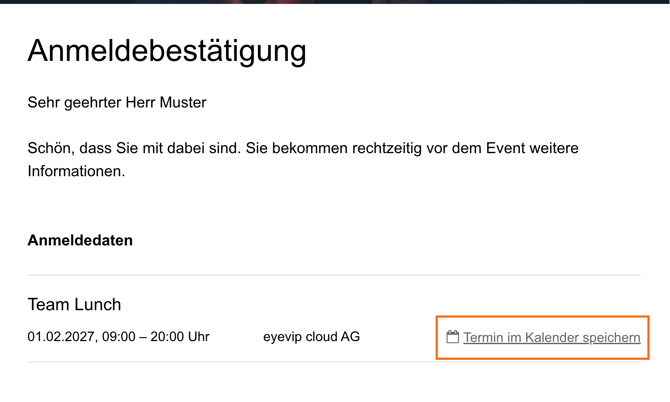Click the end time '20:00'
The height and width of the screenshot is (402, 670).
tap(169, 337)
